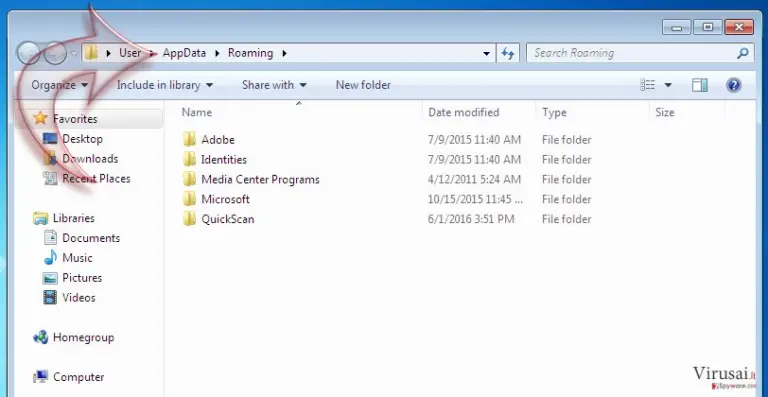Click the refresh address bar icon
768x397 pixels.
pos(508,53)
